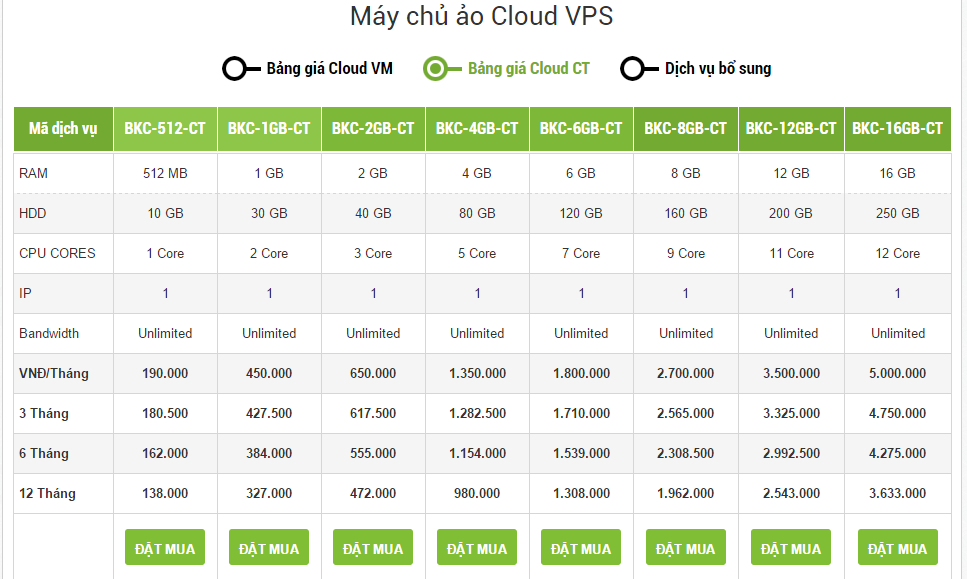
Task: Click the 5.000.000 monthly price cell
Action: 897,373
